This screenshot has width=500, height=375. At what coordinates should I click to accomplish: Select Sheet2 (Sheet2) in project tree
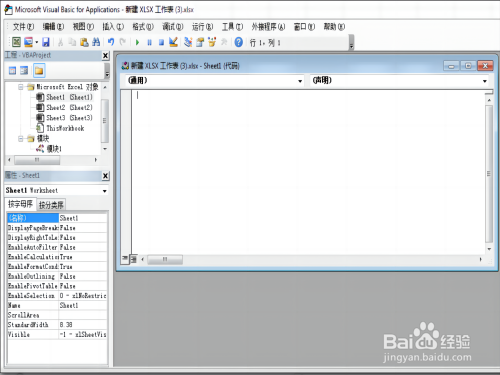(x=64, y=107)
